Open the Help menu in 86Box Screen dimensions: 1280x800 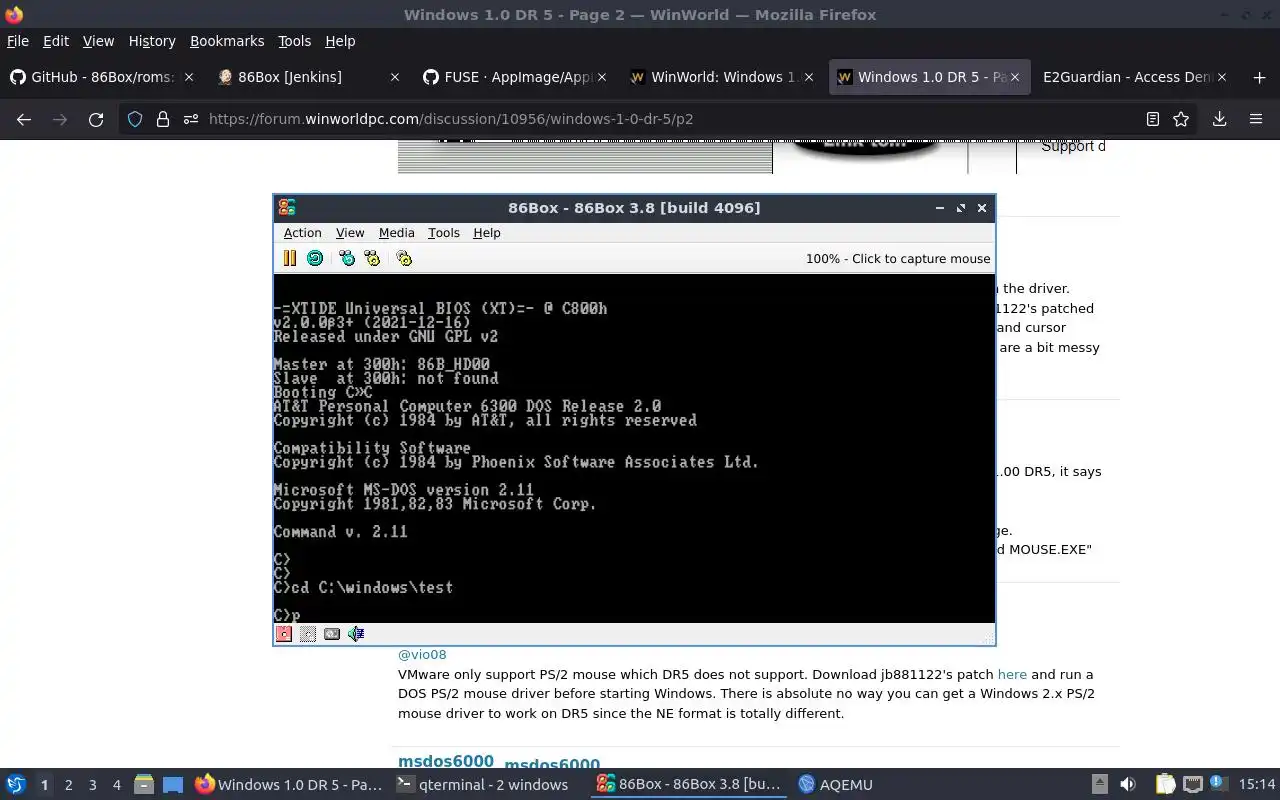(x=486, y=232)
